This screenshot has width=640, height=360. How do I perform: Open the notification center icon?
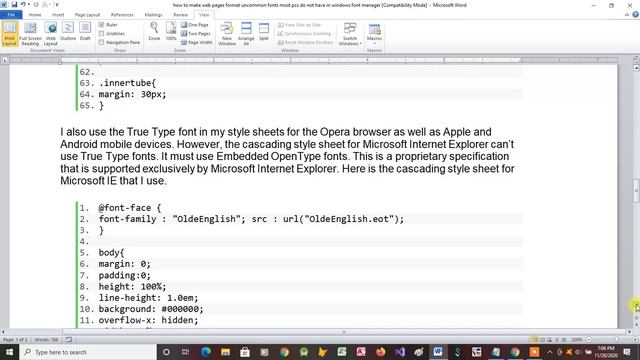pos(627,352)
